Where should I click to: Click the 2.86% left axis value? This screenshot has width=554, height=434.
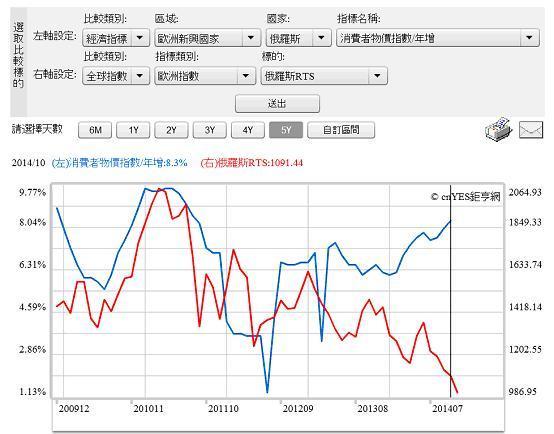33,350
